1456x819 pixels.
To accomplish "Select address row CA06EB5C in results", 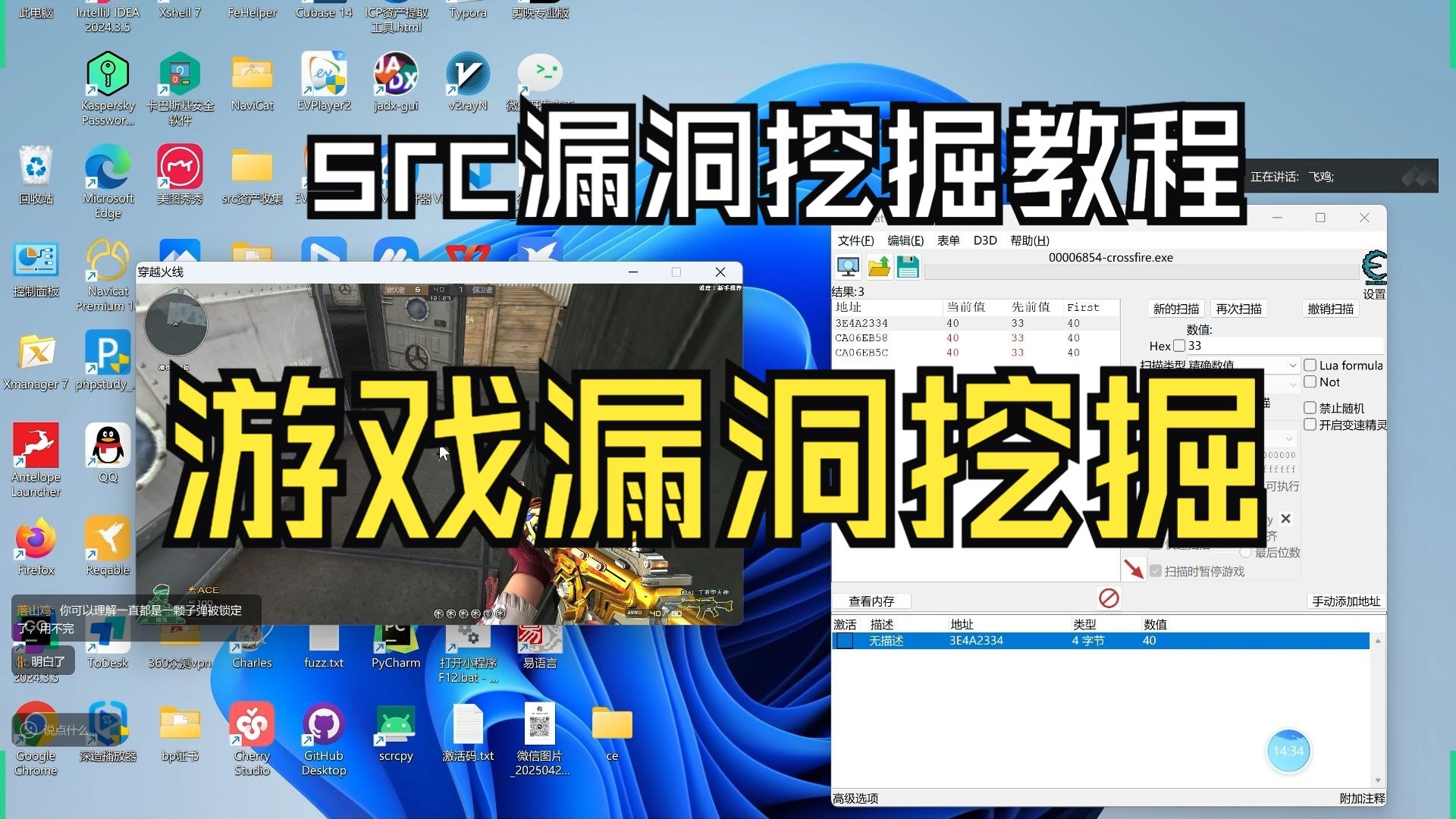I will 976,353.
